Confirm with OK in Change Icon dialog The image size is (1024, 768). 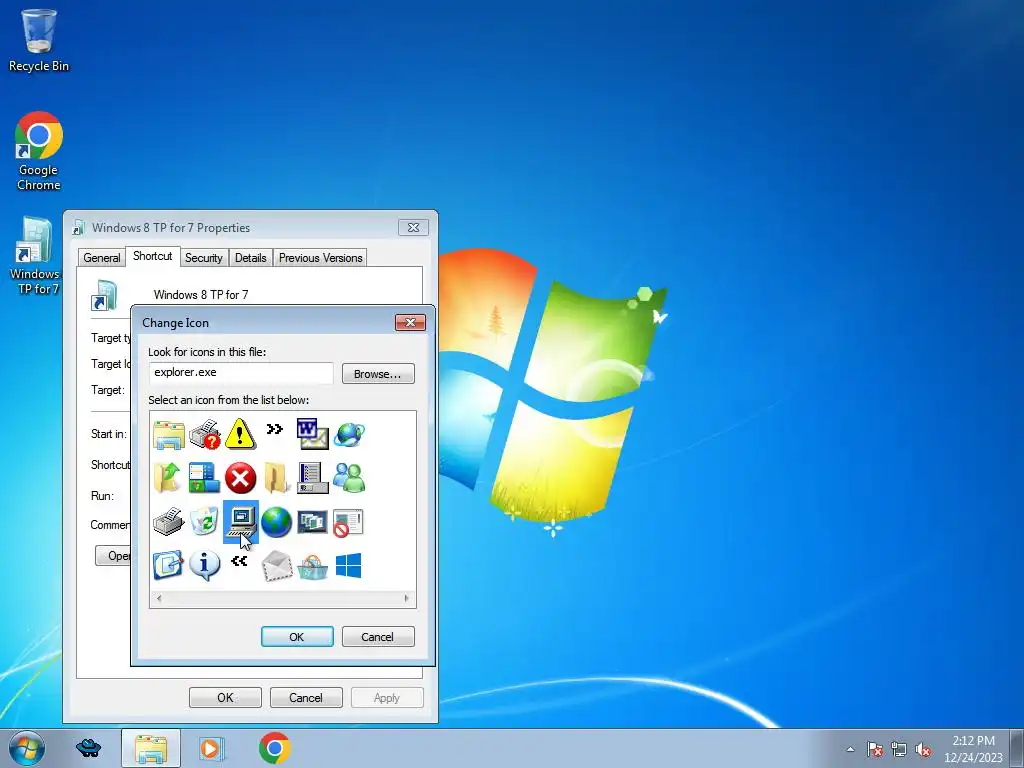297,637
